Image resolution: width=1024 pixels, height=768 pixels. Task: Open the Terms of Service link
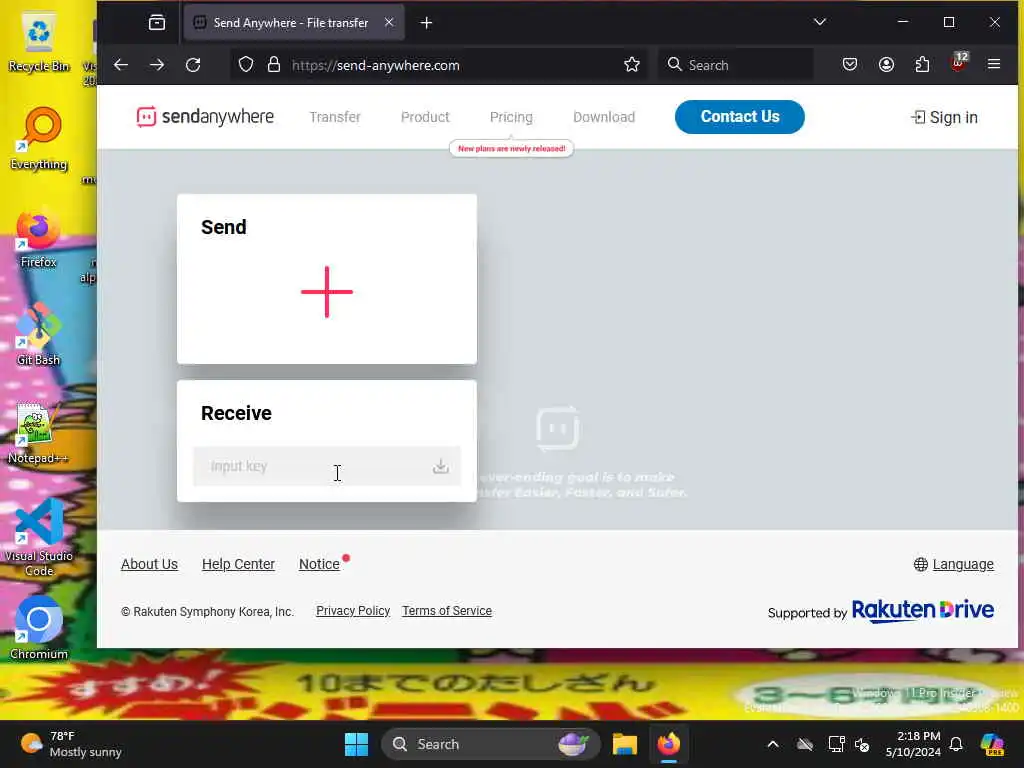point(447,611)
